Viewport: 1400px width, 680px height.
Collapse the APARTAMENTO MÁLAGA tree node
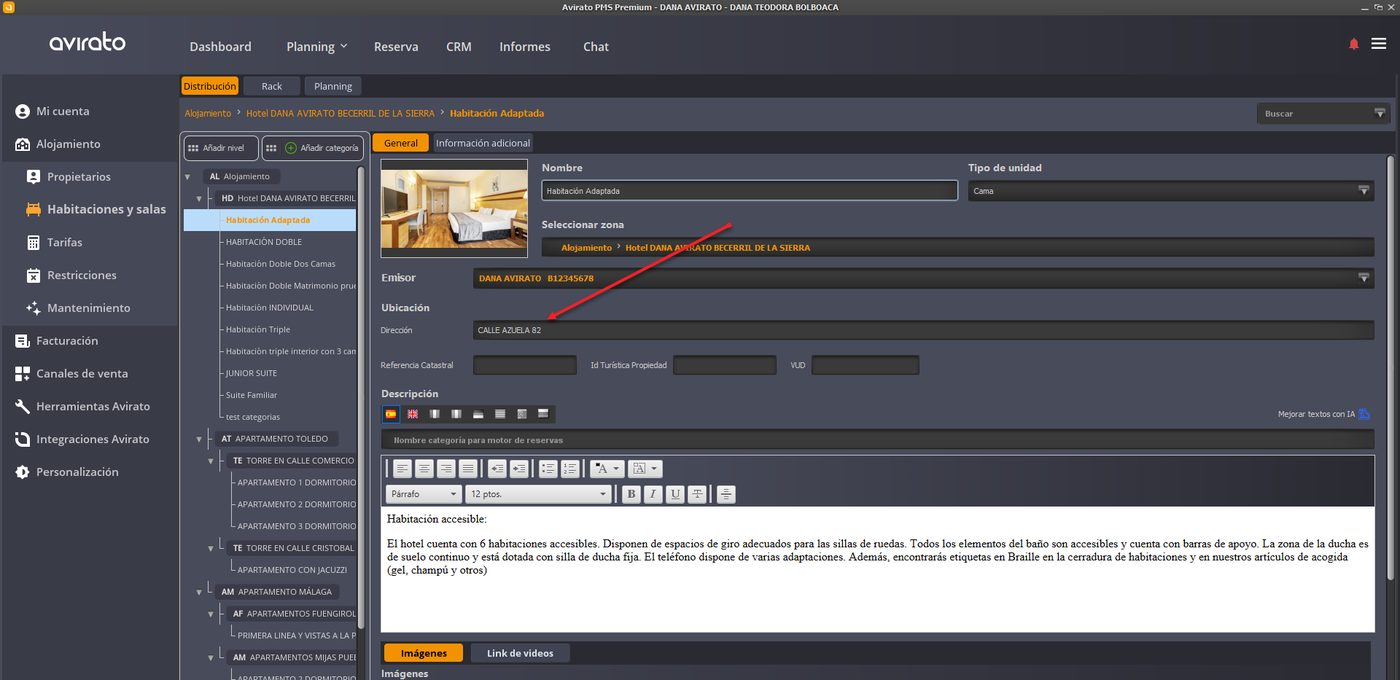[199, 592]
